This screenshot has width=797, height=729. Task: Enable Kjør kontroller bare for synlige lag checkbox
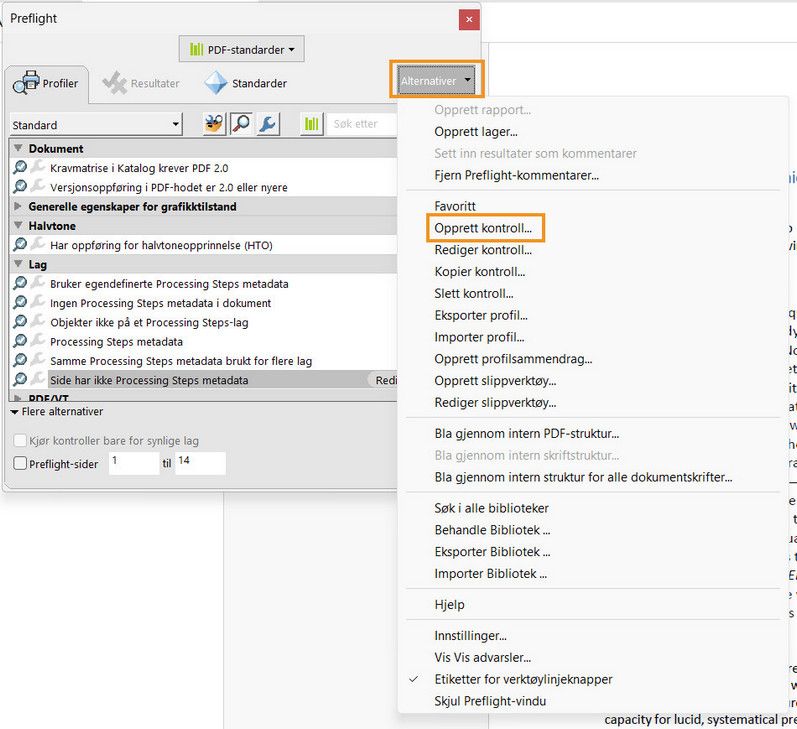point(20,440)
